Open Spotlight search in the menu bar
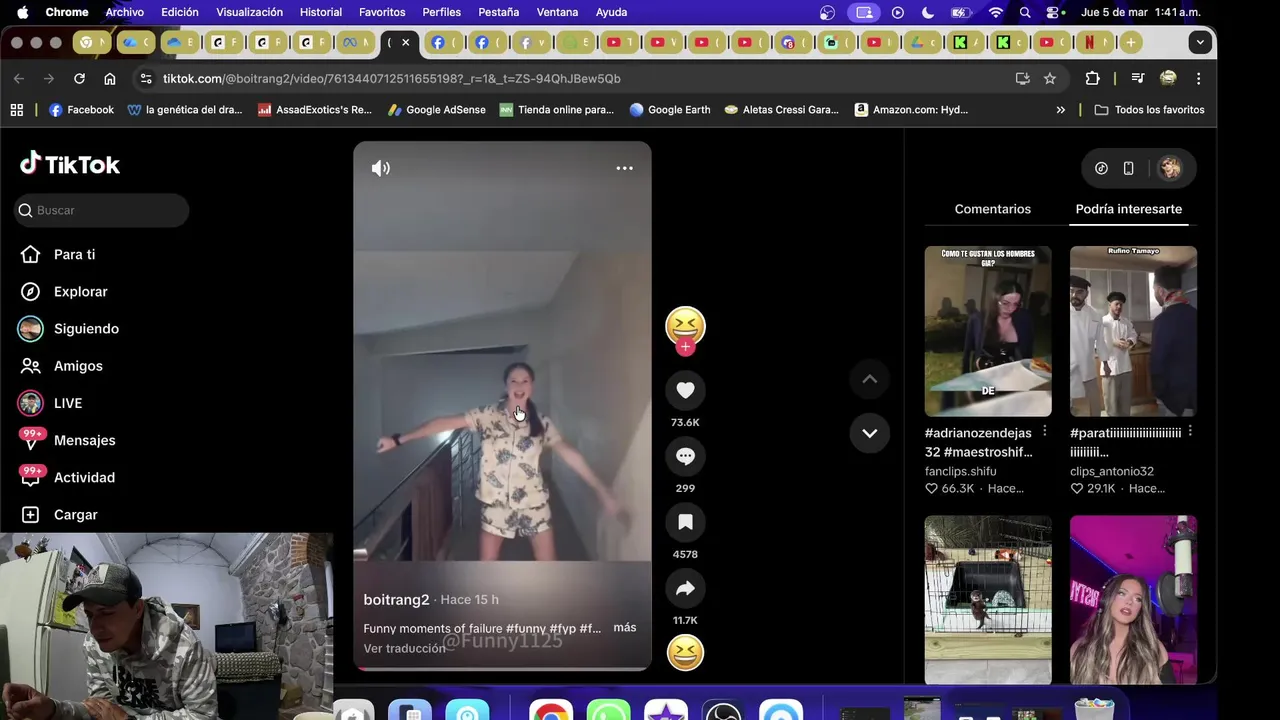 click(x=1025, y=13)
